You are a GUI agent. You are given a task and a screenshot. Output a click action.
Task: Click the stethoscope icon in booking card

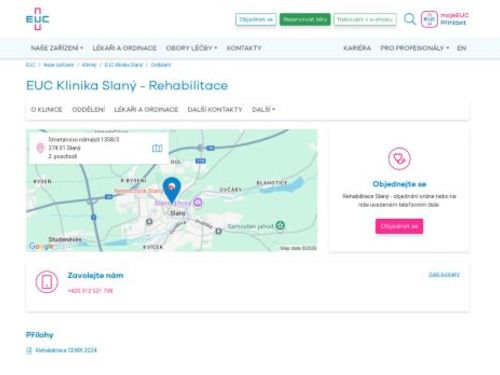coord(399,158)
